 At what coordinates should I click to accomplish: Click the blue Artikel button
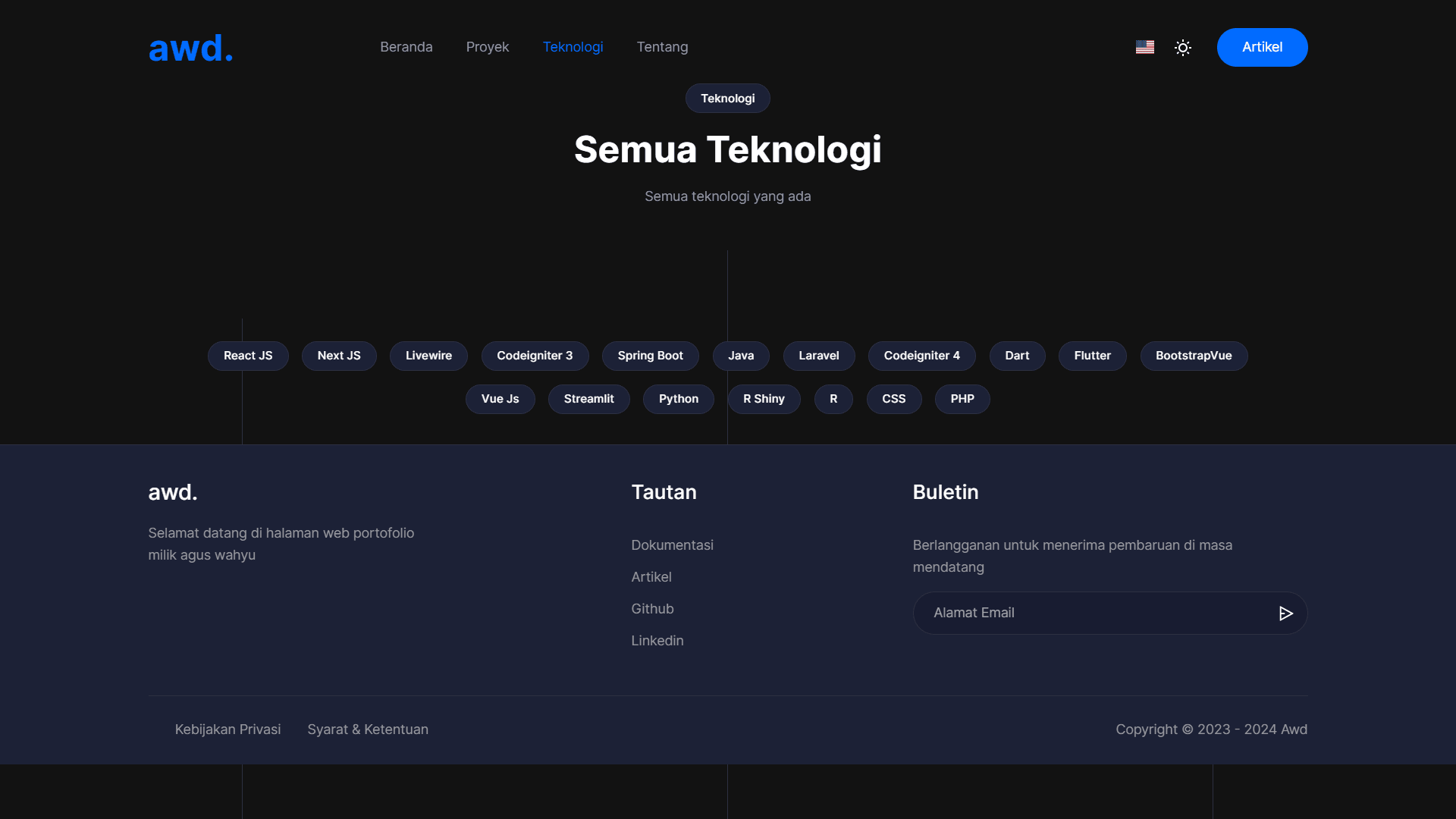coord(1261,47)
